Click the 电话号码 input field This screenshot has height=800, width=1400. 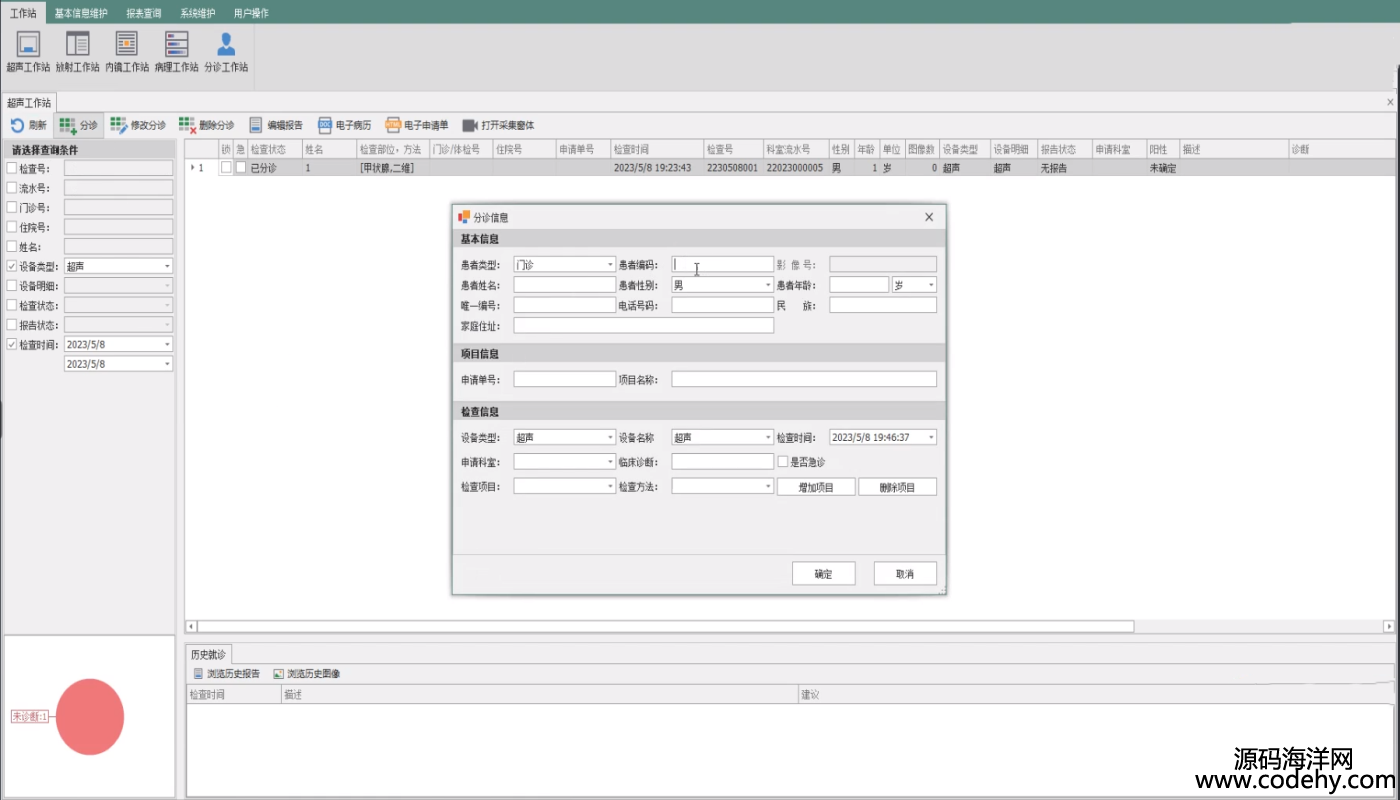click(x=722, y=305)
